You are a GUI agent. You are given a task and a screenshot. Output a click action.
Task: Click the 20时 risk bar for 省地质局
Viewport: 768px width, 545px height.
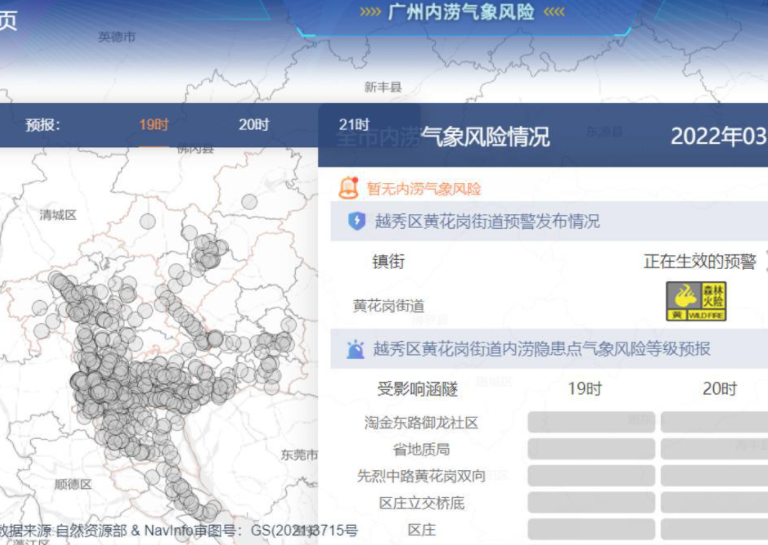click(x=714, y=449)
